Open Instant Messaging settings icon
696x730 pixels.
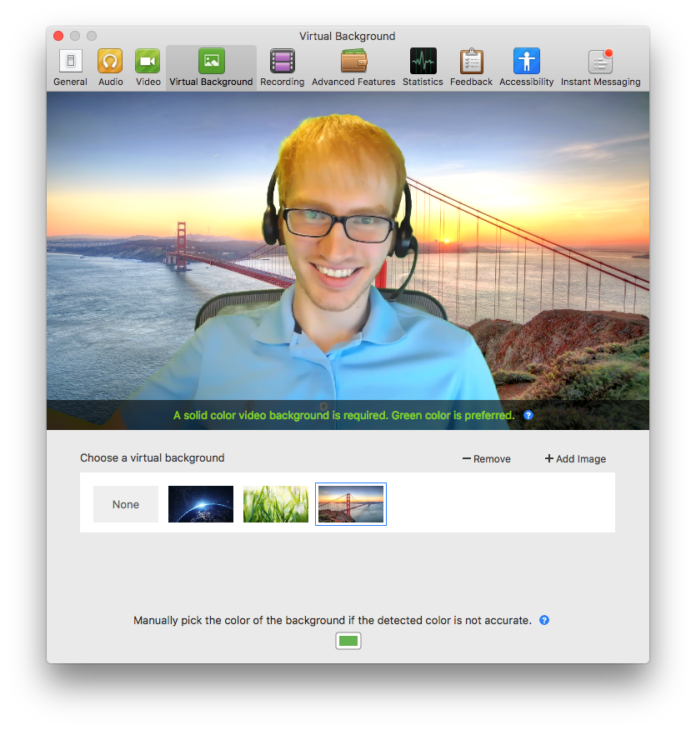coord(600,62)
